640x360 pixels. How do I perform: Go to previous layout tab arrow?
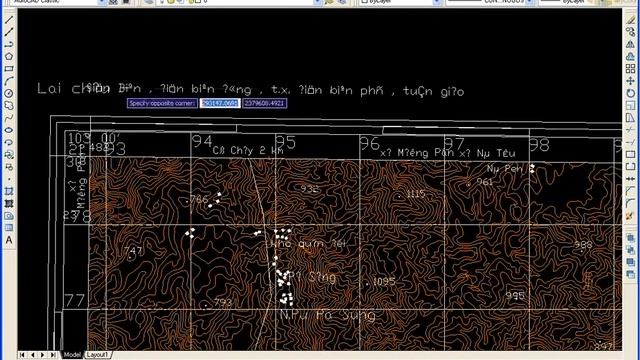33,355
